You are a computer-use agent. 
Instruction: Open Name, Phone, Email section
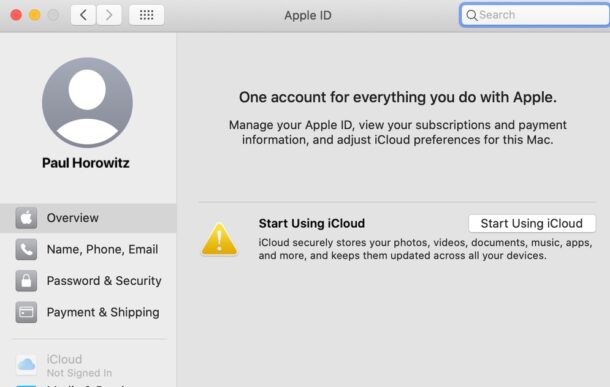[88, 249]
